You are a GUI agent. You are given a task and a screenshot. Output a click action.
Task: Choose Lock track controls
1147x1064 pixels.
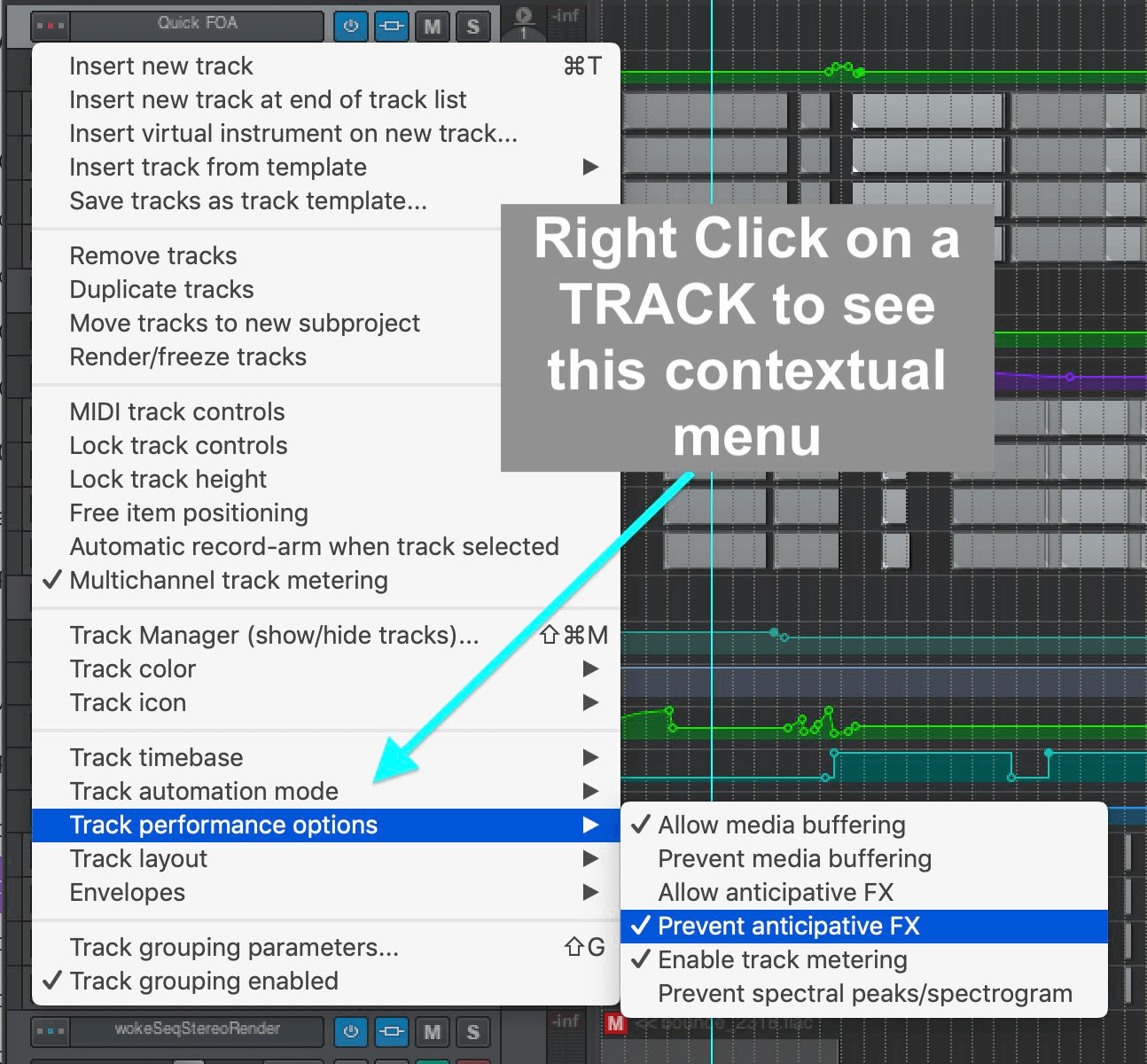tap(266, 445)
